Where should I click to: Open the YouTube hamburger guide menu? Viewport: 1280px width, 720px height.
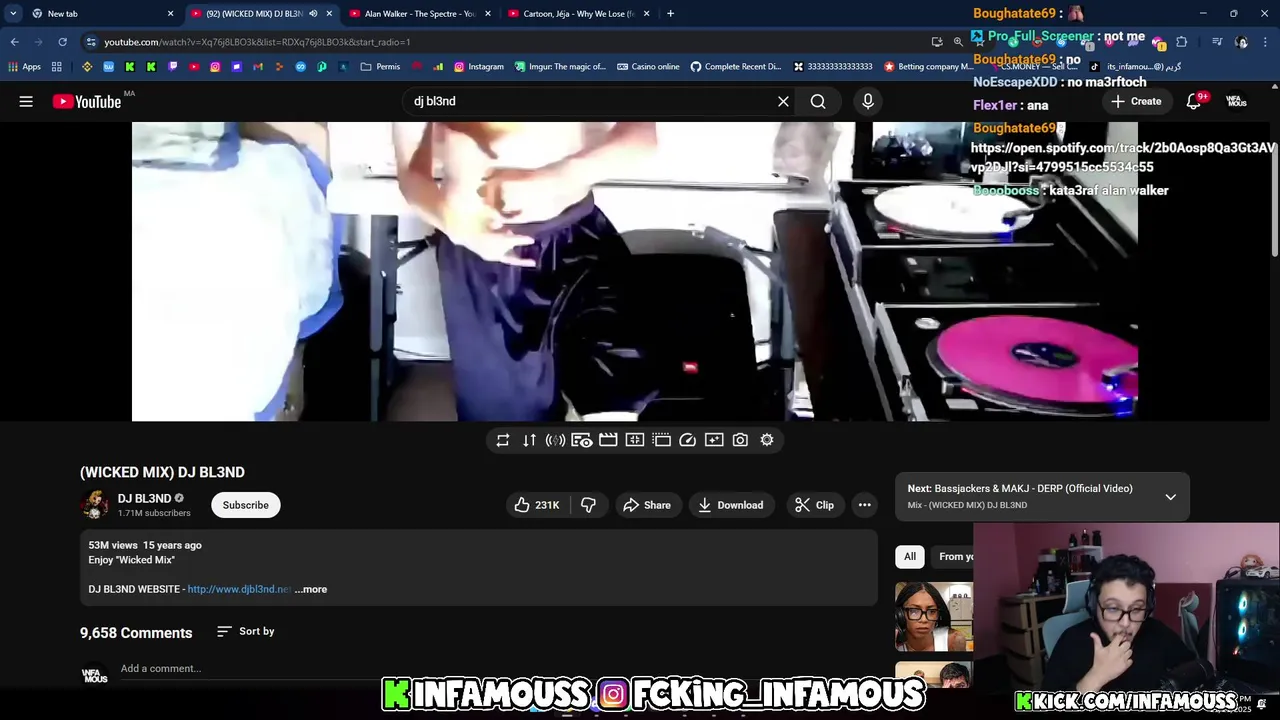[26, 101]
